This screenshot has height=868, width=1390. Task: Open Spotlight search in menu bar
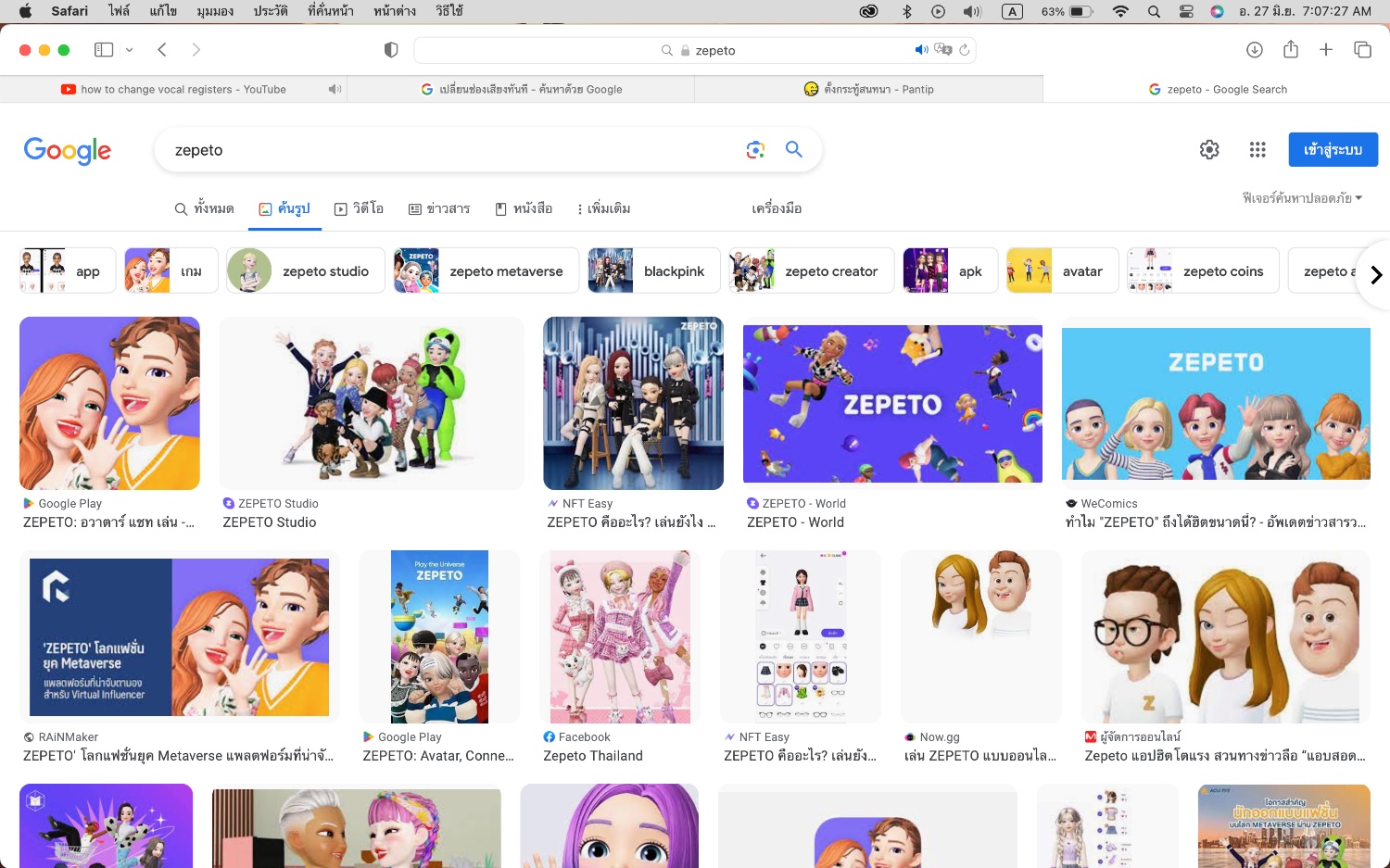pos(1154,11)
